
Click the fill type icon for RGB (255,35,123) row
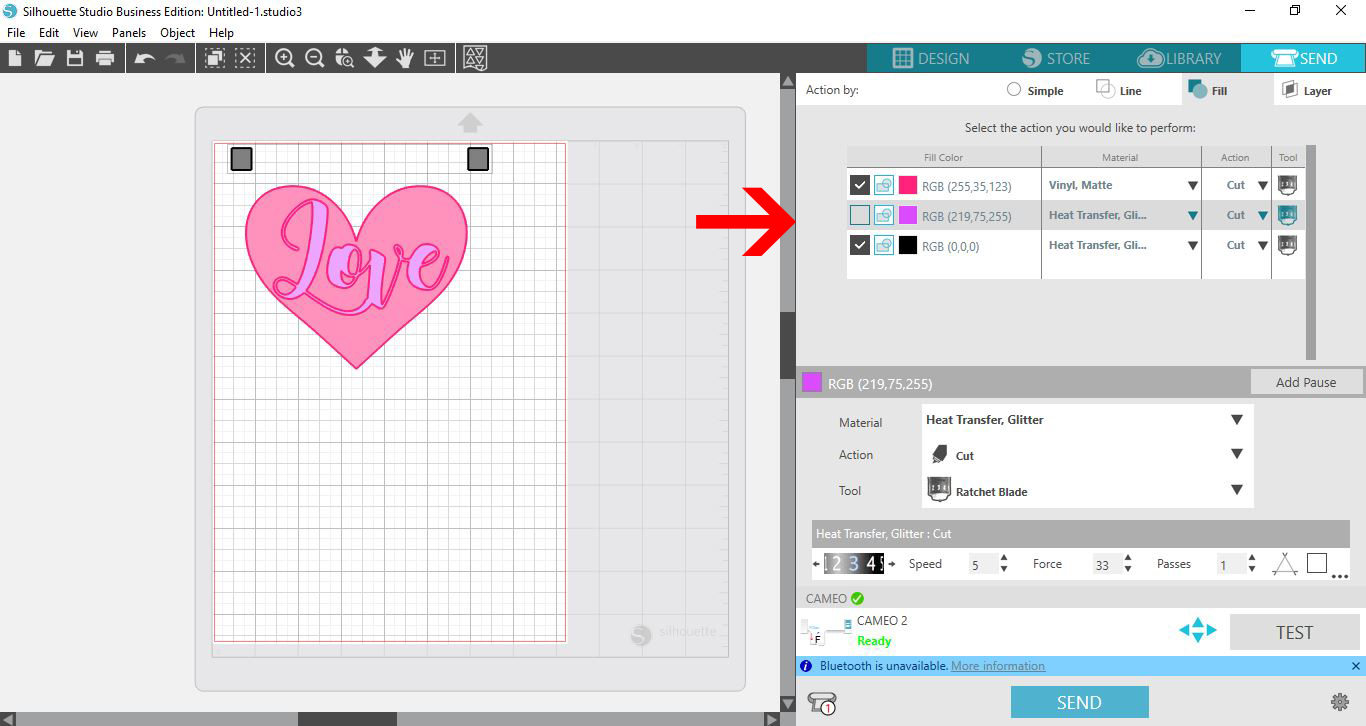[x=884, y=185]
